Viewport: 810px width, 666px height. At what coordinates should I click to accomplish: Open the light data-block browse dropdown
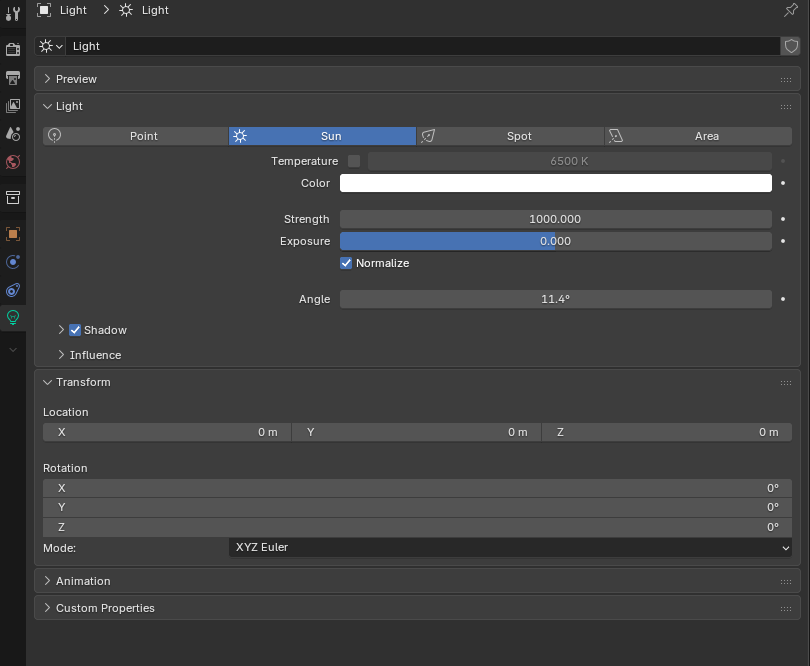point(51,46)
